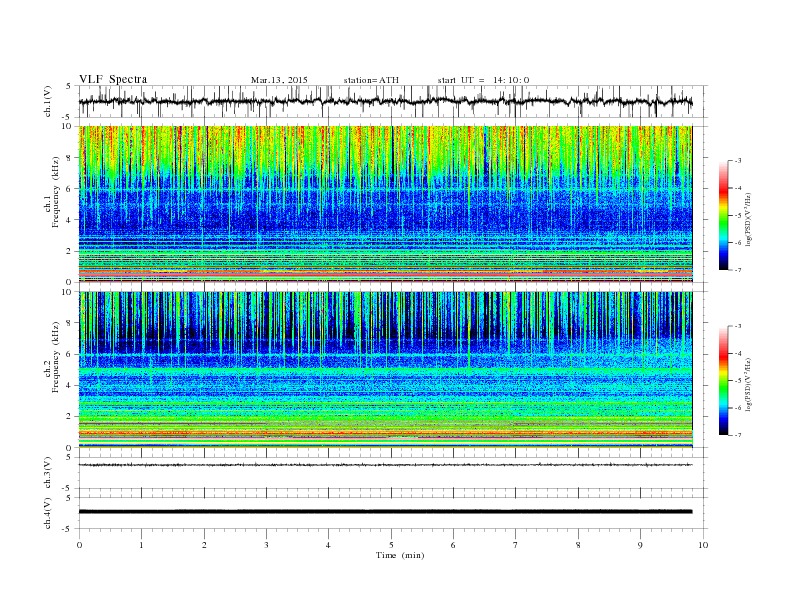Click the "ch.4(V)" axis label
The height and width of the screenshot is (612, 792).
coord(48,513)
